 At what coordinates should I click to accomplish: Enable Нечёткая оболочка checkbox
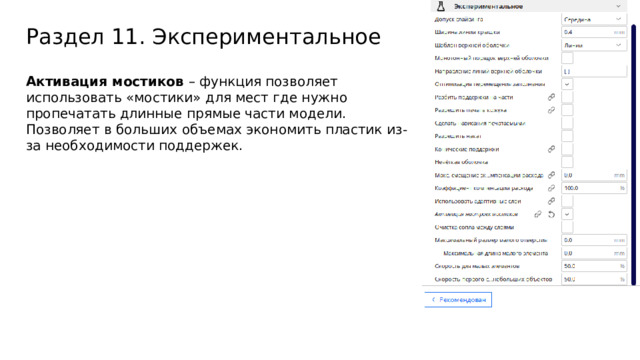[567, 162]
